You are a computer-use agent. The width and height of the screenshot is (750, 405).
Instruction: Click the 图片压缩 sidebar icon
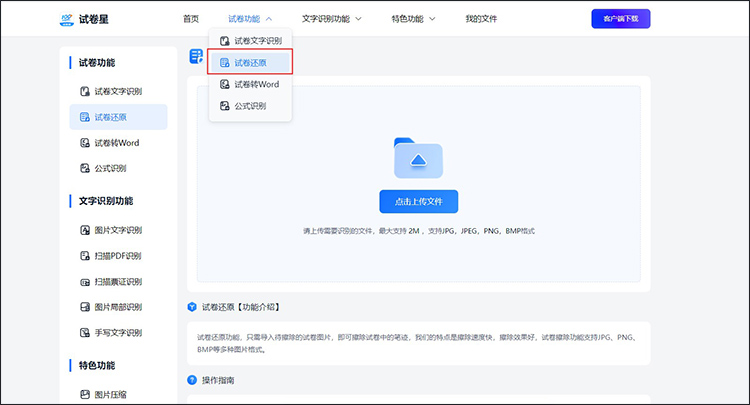pos(85,394)
